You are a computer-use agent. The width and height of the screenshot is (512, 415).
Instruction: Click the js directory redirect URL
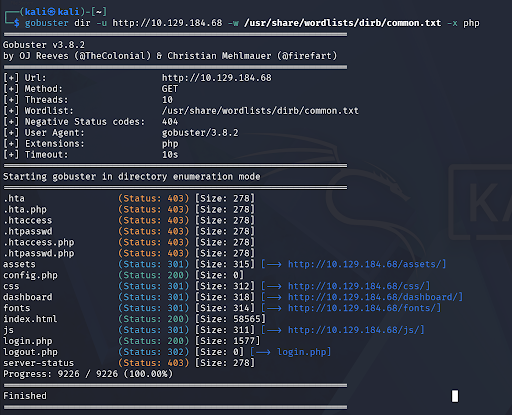click(354, 330)
